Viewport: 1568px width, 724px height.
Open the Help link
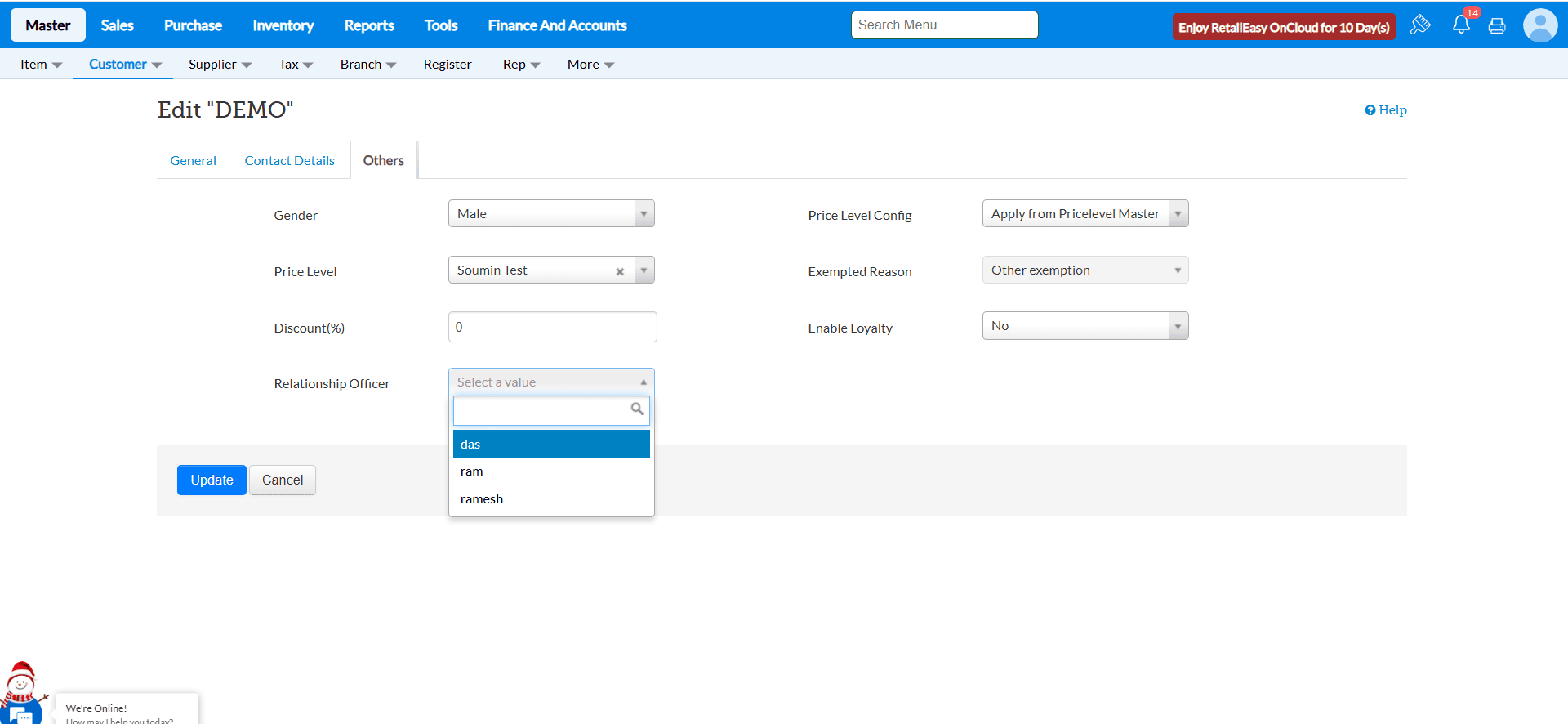[x=1386, y=109]
